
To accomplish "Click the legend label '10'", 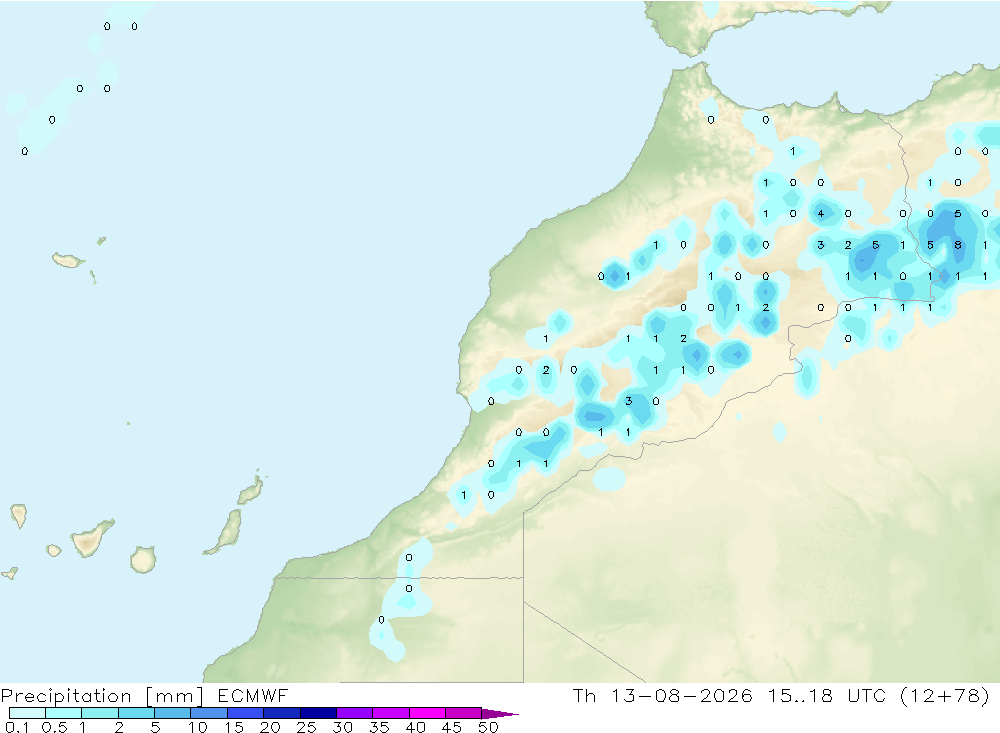I will [x=198, y=727].
